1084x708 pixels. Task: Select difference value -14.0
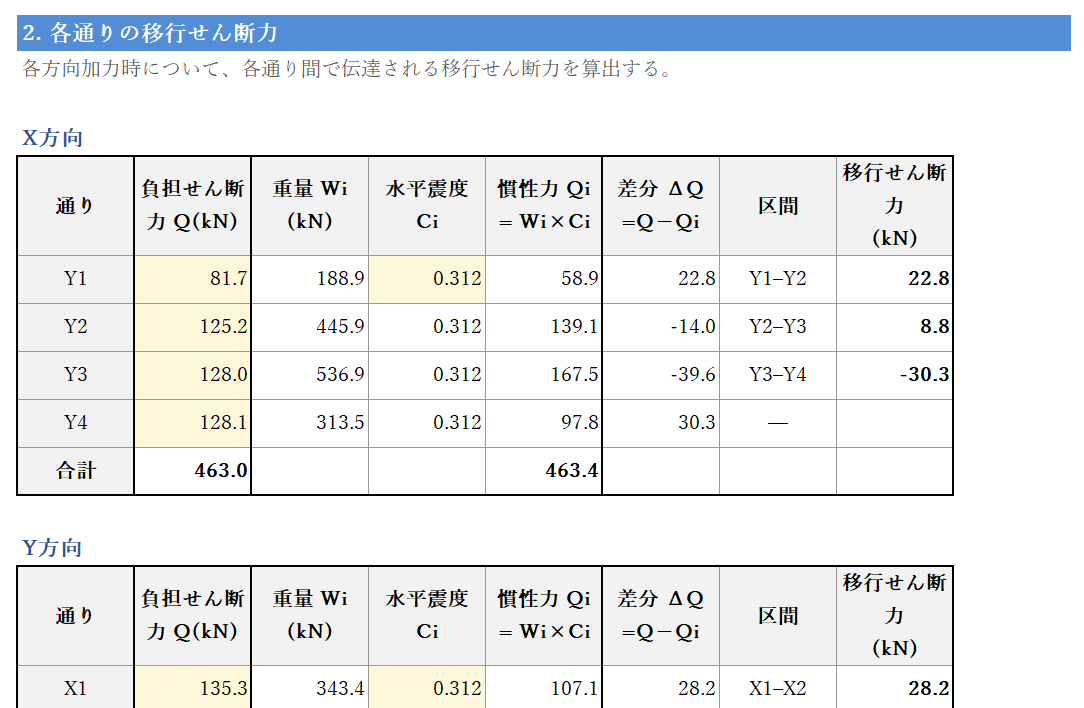[661, 327]
